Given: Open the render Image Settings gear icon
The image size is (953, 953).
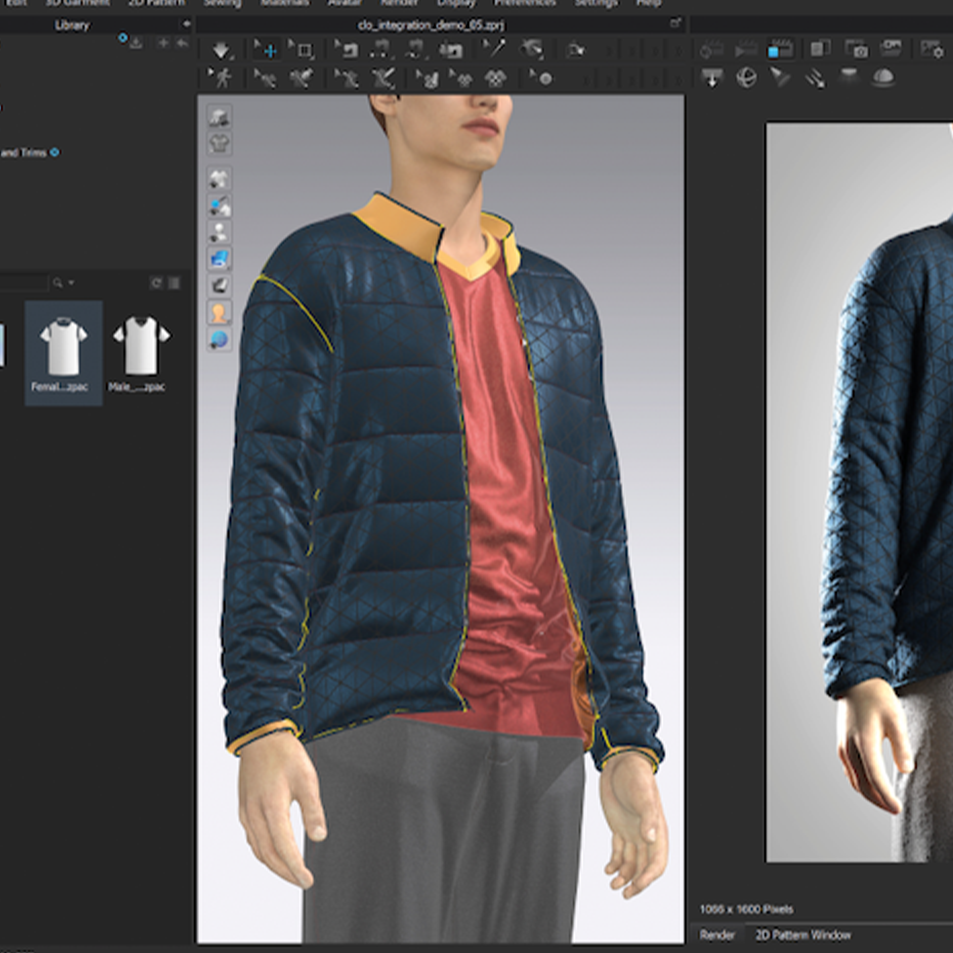Looking at the screenshot, I should 932,49.
